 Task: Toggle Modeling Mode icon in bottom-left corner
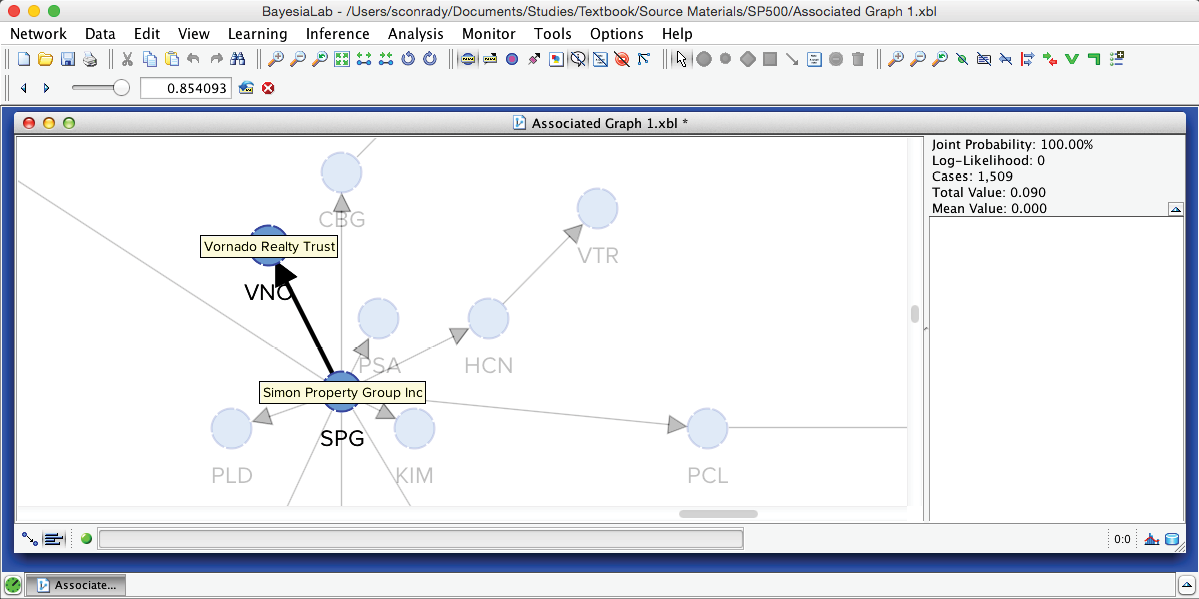(30, 539)
